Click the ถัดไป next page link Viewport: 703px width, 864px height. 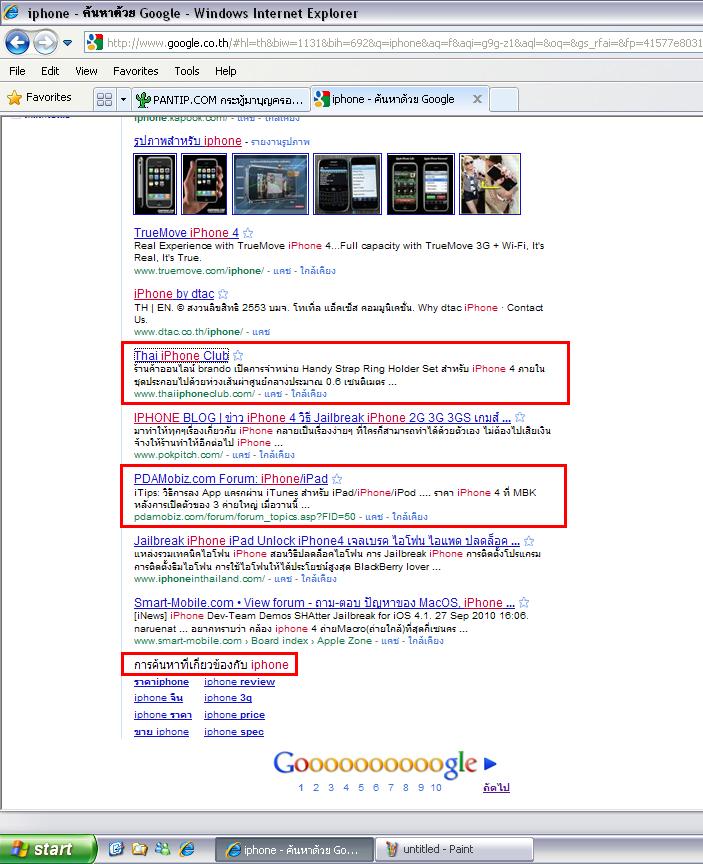(x=496, y=788)
